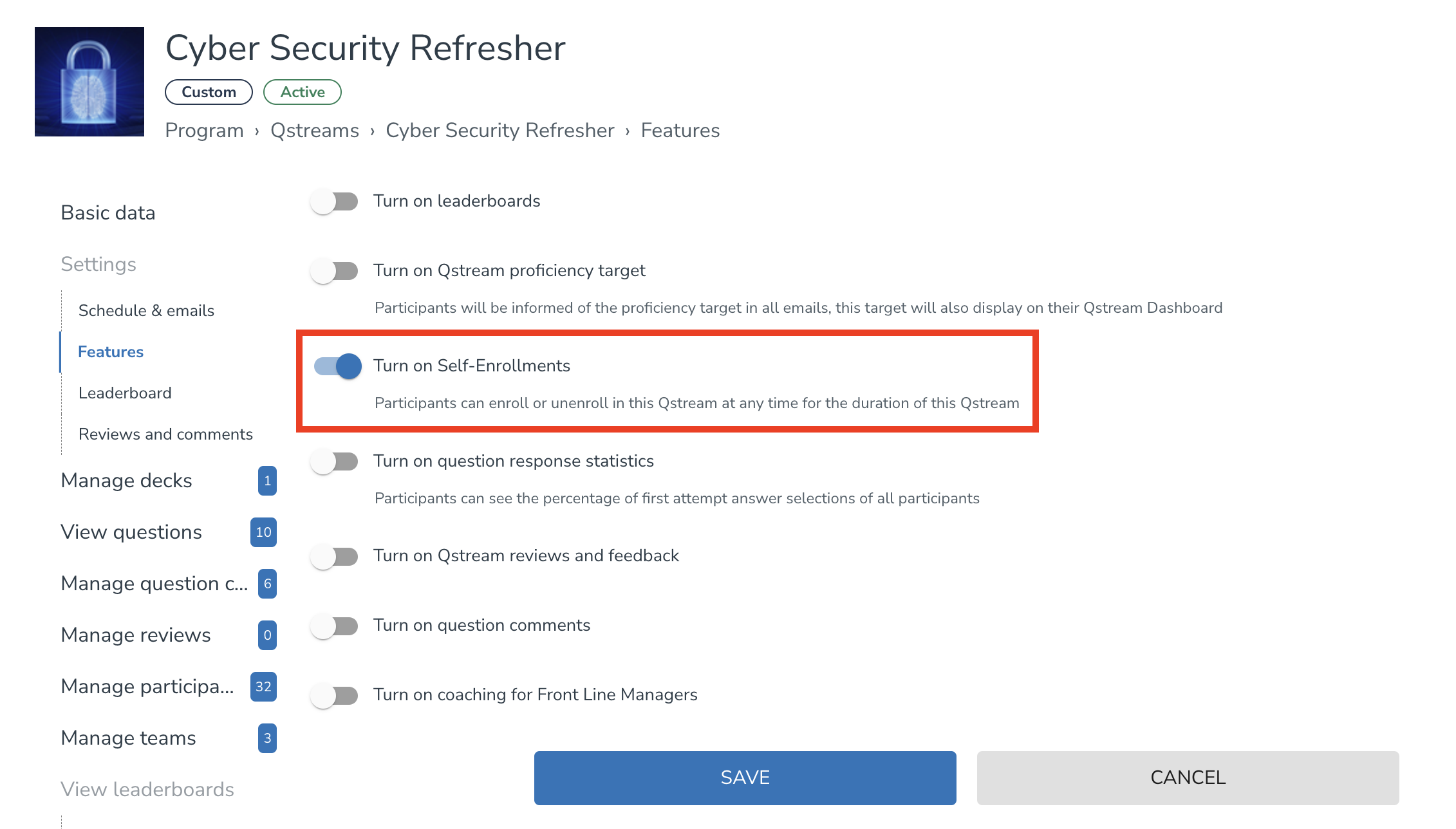The height and width of the screenshot is (829, 1456).
Task: Open Reviews and comments settings
Action: [x=165, y=434]
